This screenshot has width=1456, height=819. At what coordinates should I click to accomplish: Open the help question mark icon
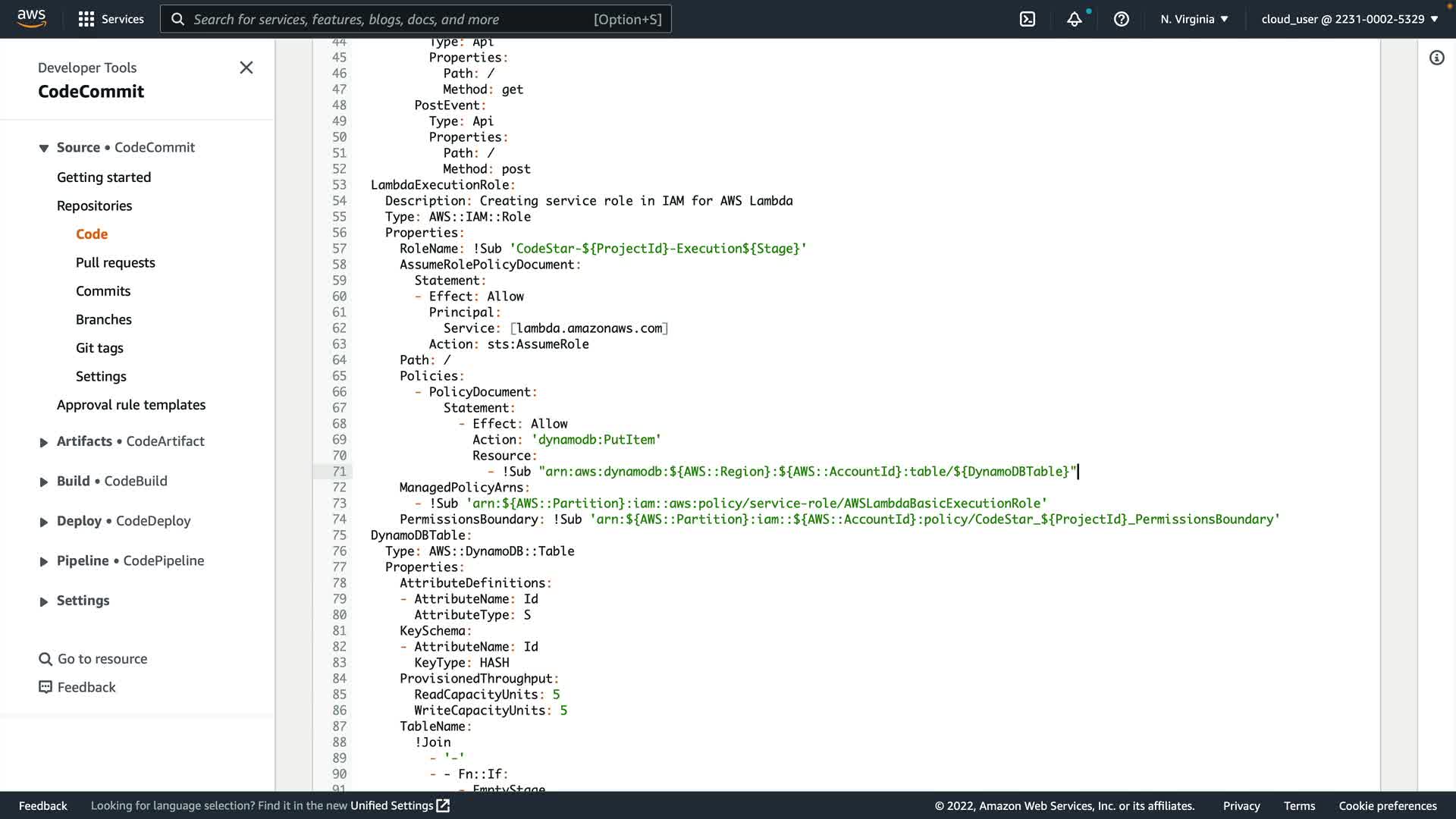[x=1121, y=19]
